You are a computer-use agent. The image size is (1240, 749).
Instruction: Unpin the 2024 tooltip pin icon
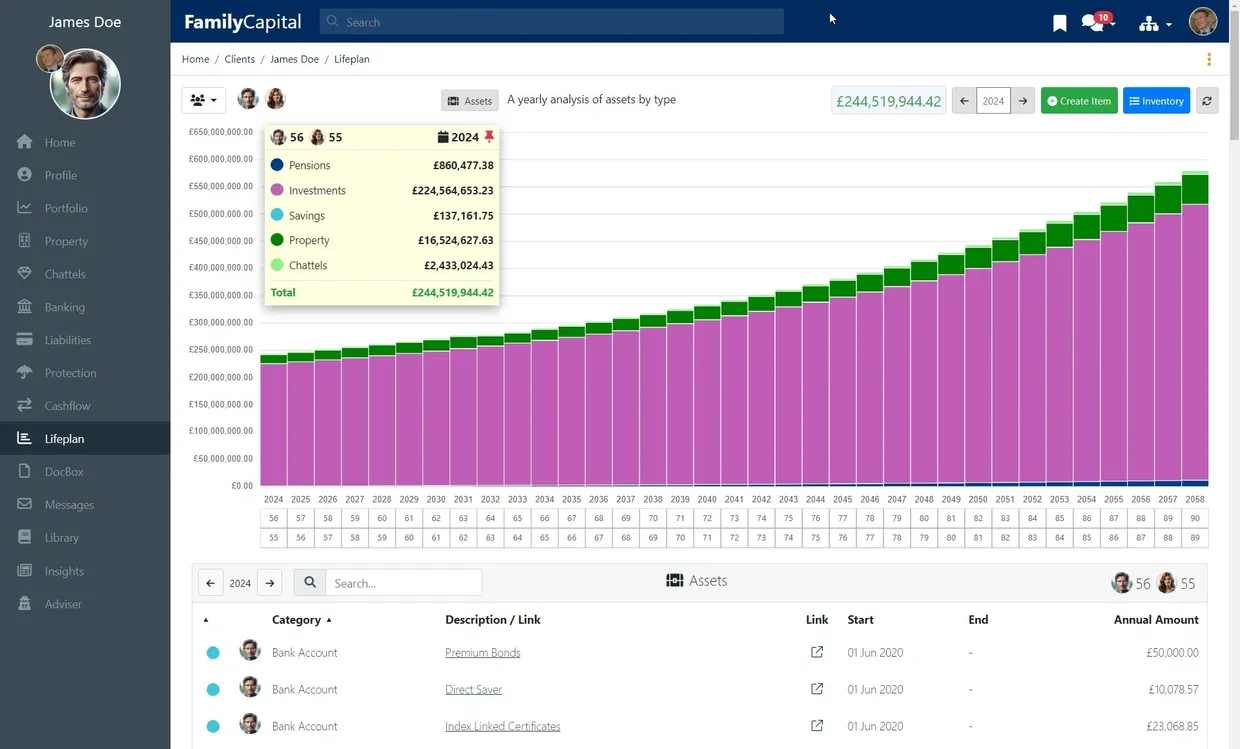pyautogui.click(x=489, y=137)
